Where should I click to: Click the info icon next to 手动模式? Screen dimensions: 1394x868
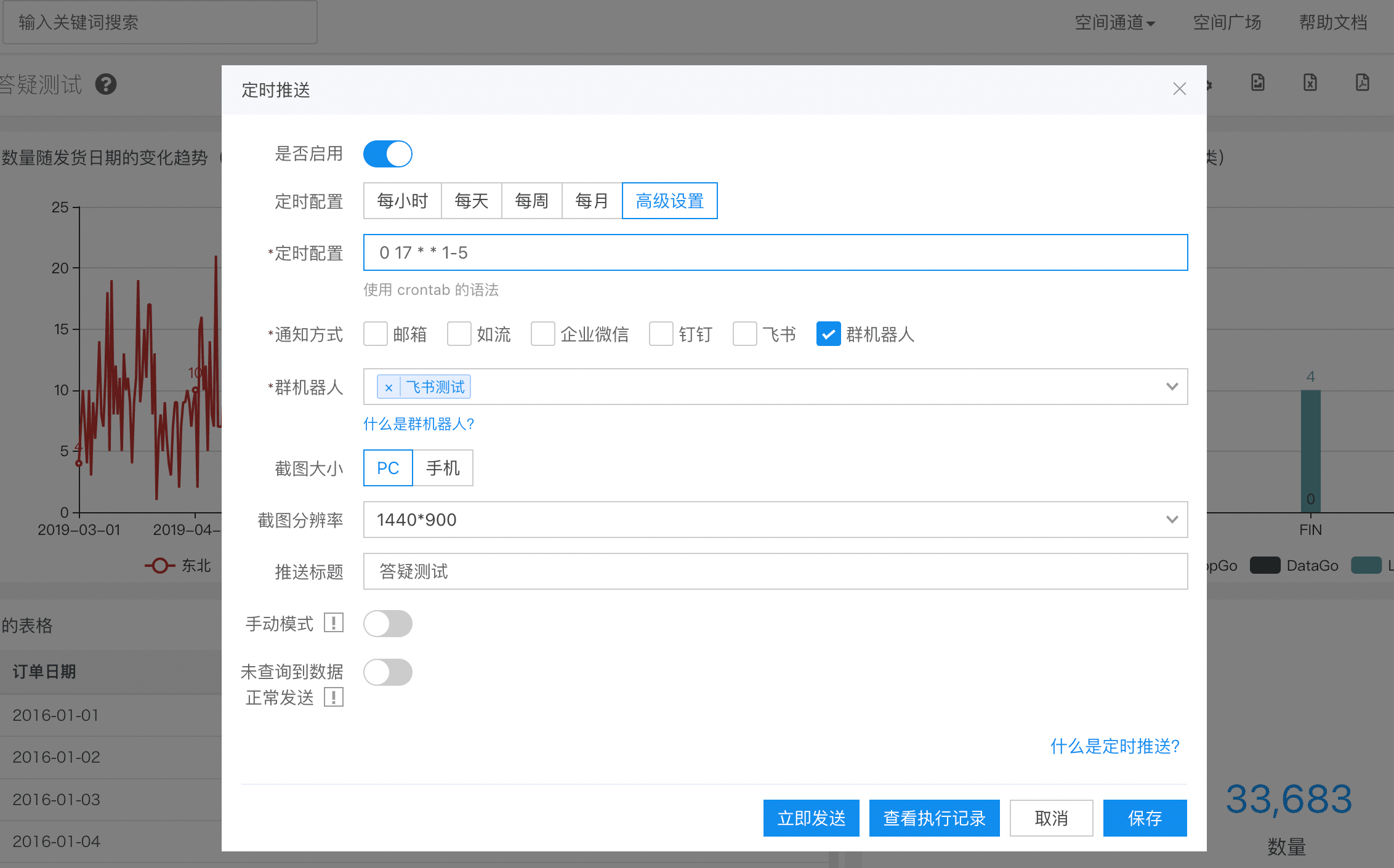[x=334, y=623]
